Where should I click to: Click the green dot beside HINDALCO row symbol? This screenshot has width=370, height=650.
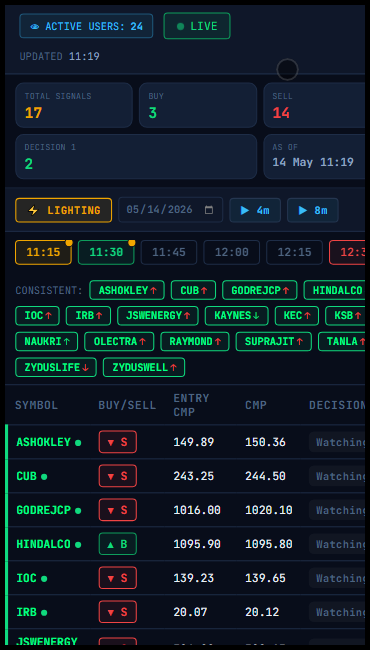click(x=78, y=545)
